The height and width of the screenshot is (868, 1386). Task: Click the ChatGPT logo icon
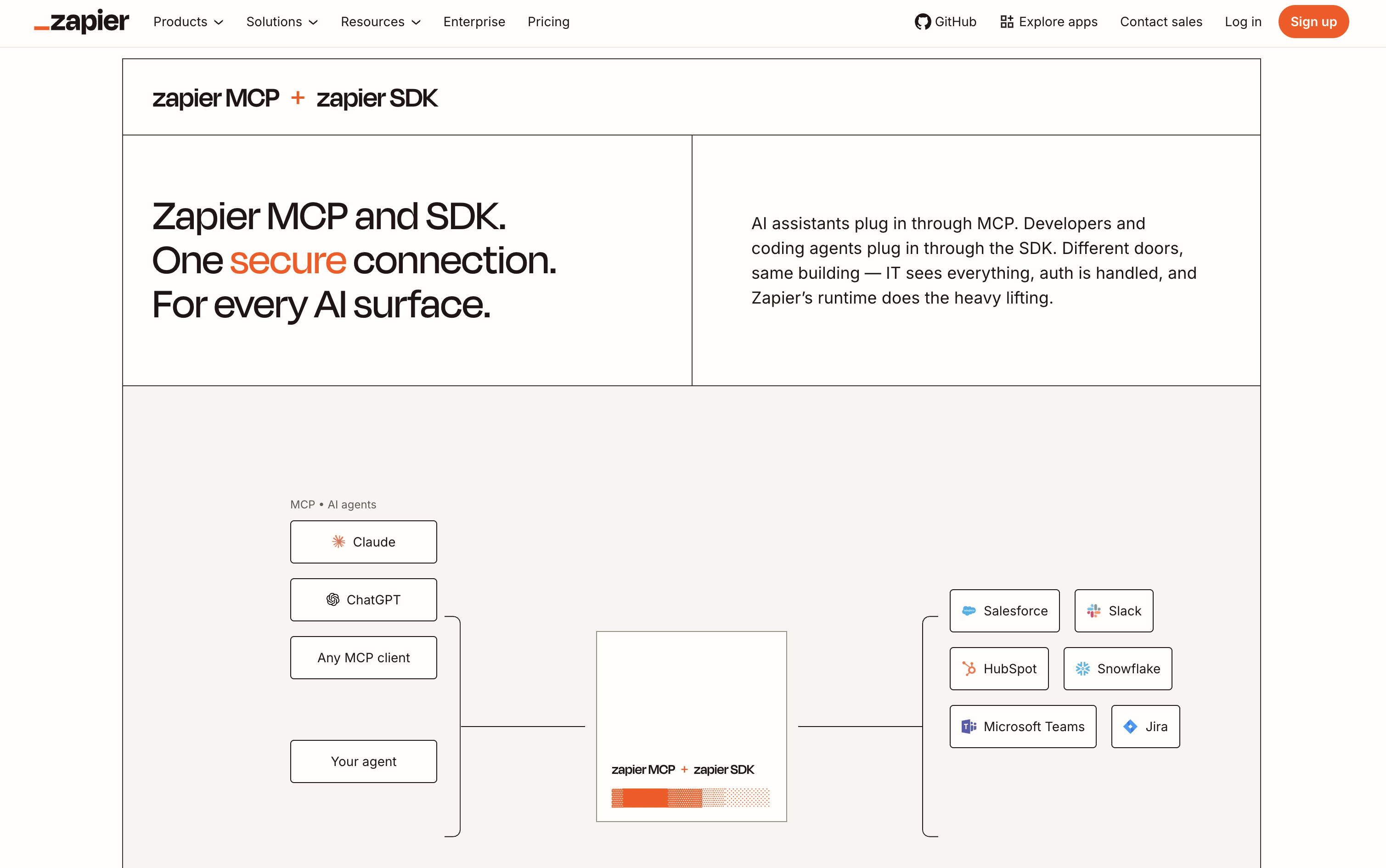tap(333, 599)
